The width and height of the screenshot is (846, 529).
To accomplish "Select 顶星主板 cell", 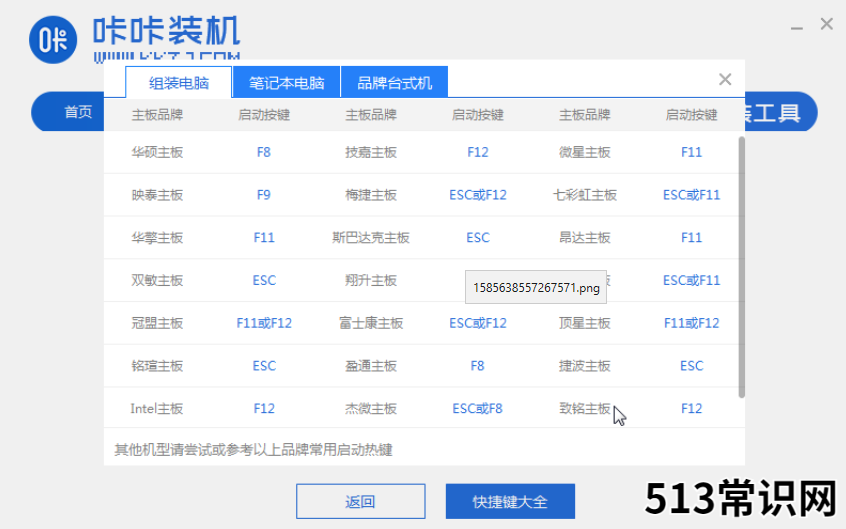I will tap(584, 323).
